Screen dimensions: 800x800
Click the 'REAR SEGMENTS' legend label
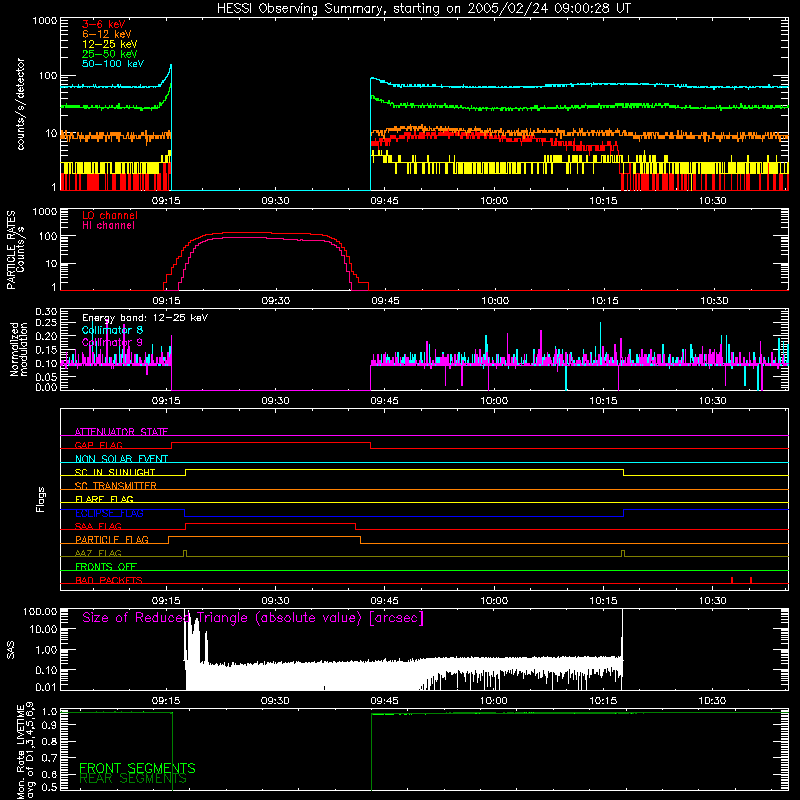click(133, 778)
